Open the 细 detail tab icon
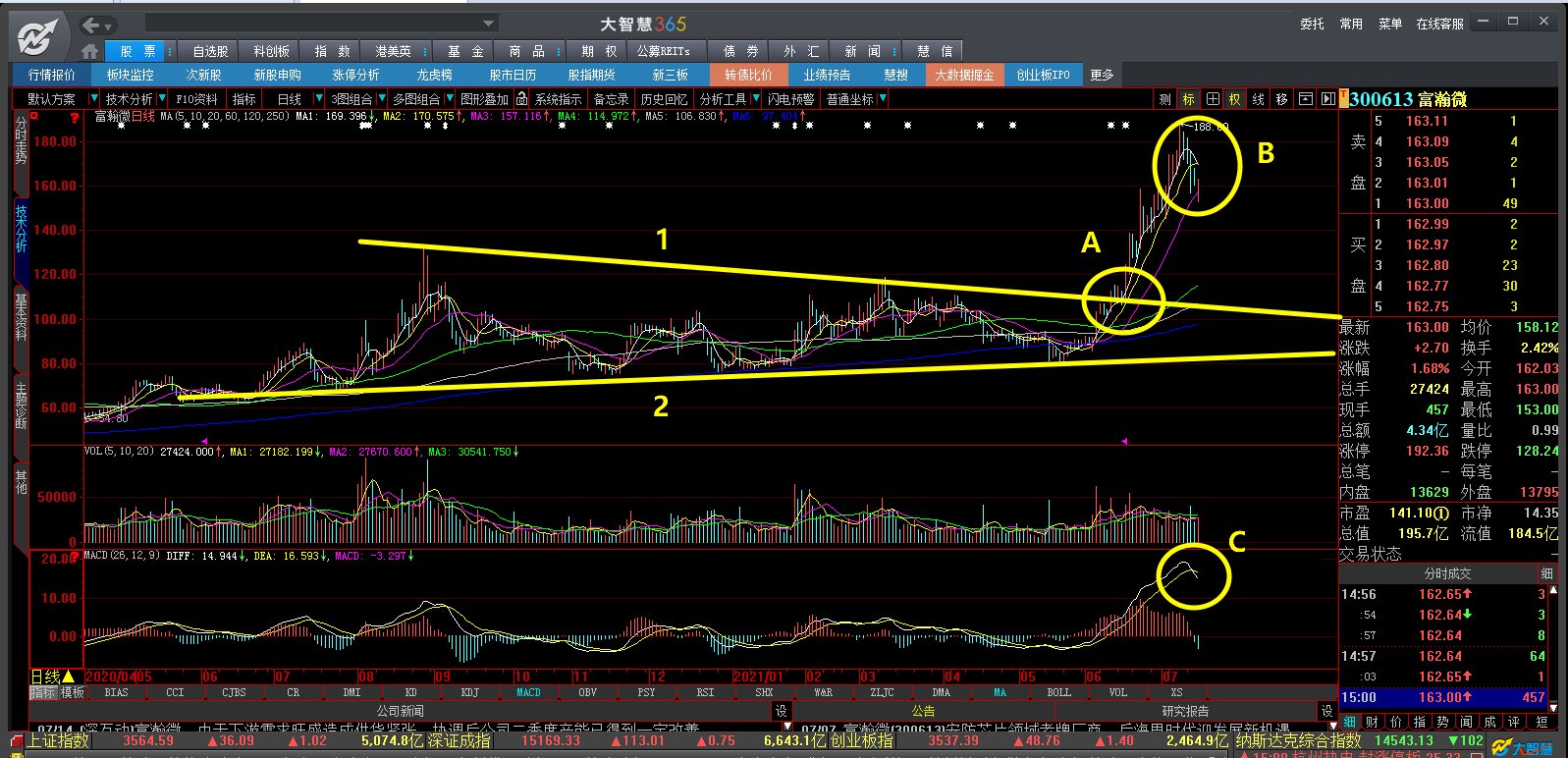The height and width of the screenshot is (758, 1568). pos(1350,722)
